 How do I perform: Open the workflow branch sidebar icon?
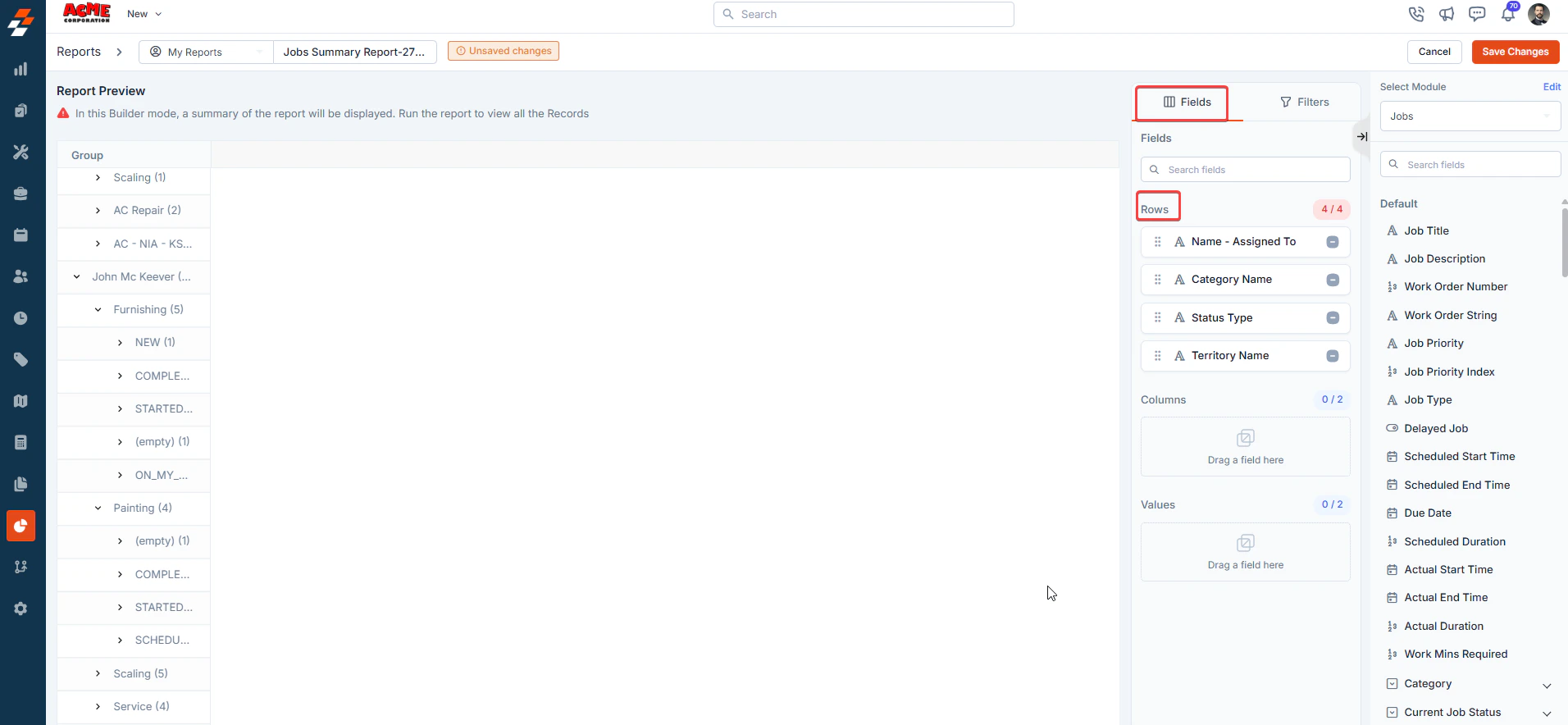click(21, 567)
